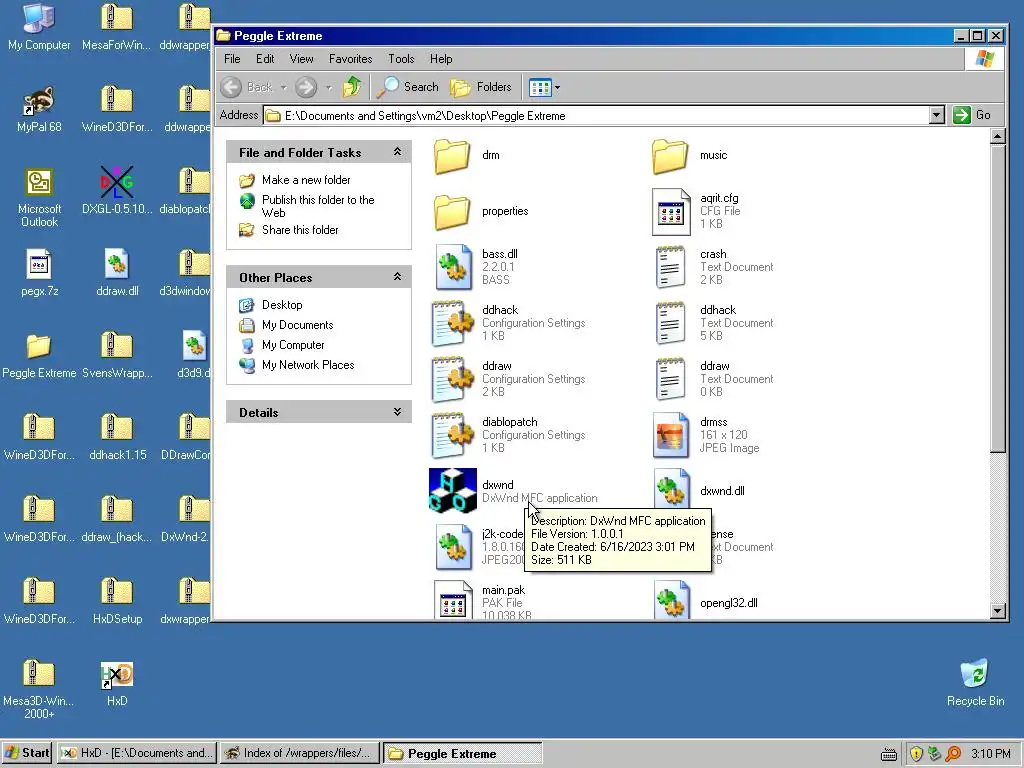Select the opengl32.dll file icon

(x=672, y=600)
